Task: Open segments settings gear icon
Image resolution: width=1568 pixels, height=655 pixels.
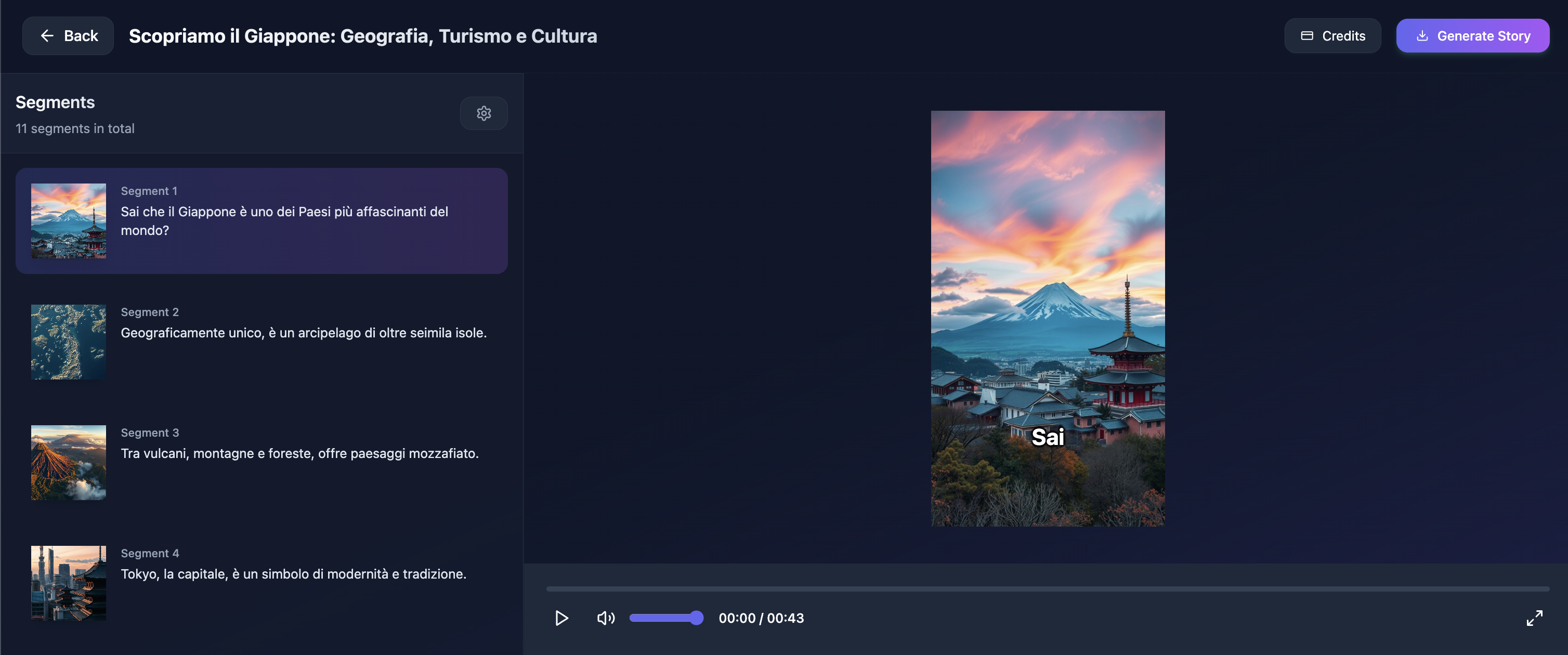Action: click(484, 113)
